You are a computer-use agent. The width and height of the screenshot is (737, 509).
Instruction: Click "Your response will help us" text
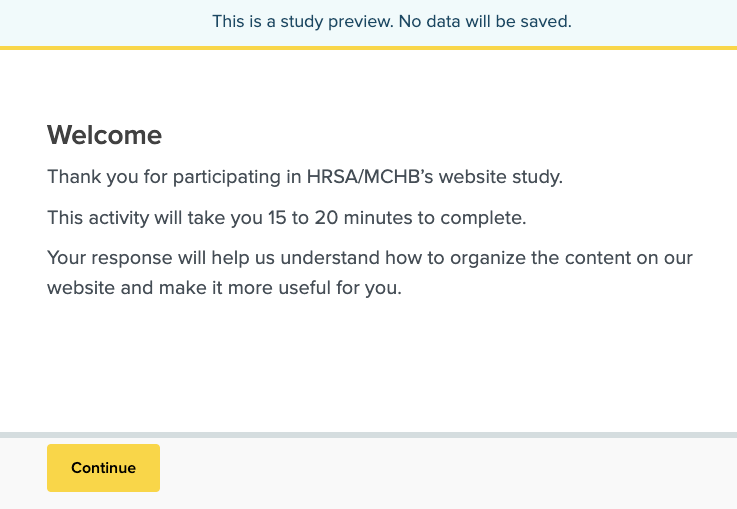(149, 258)
